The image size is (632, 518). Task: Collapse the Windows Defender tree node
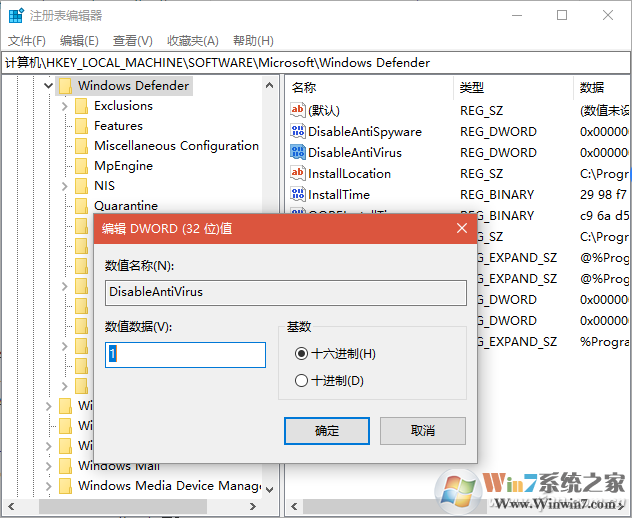tap(48, 85)
